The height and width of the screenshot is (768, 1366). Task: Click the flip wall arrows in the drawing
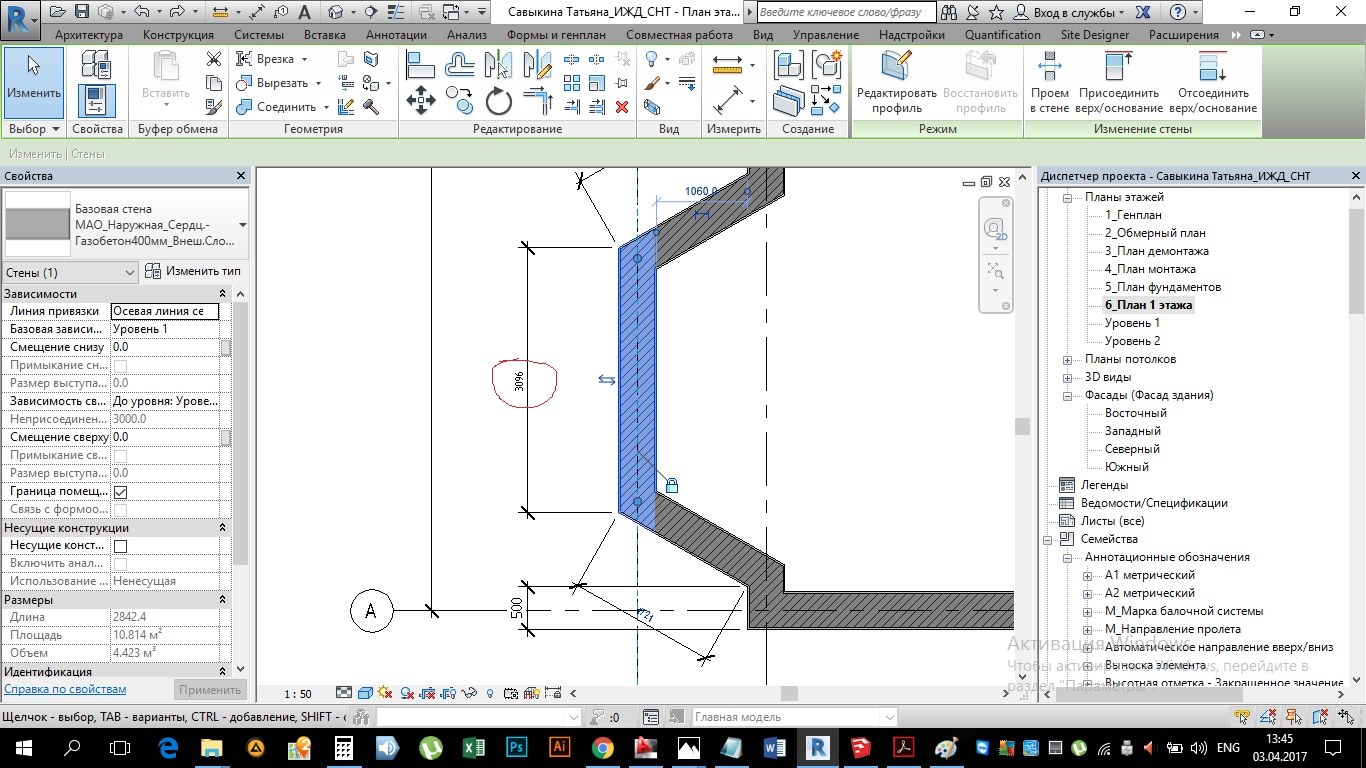[607, 380]
